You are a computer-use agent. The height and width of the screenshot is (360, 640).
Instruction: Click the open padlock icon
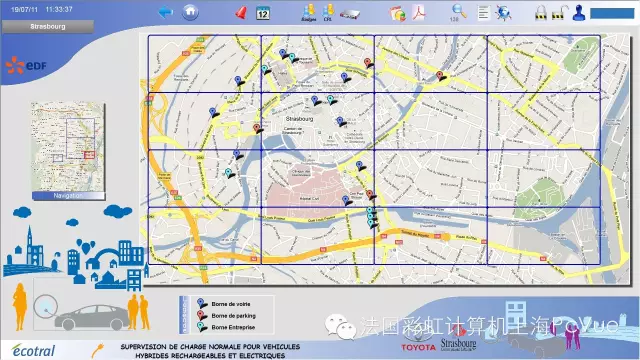click(x=559, y=13)
